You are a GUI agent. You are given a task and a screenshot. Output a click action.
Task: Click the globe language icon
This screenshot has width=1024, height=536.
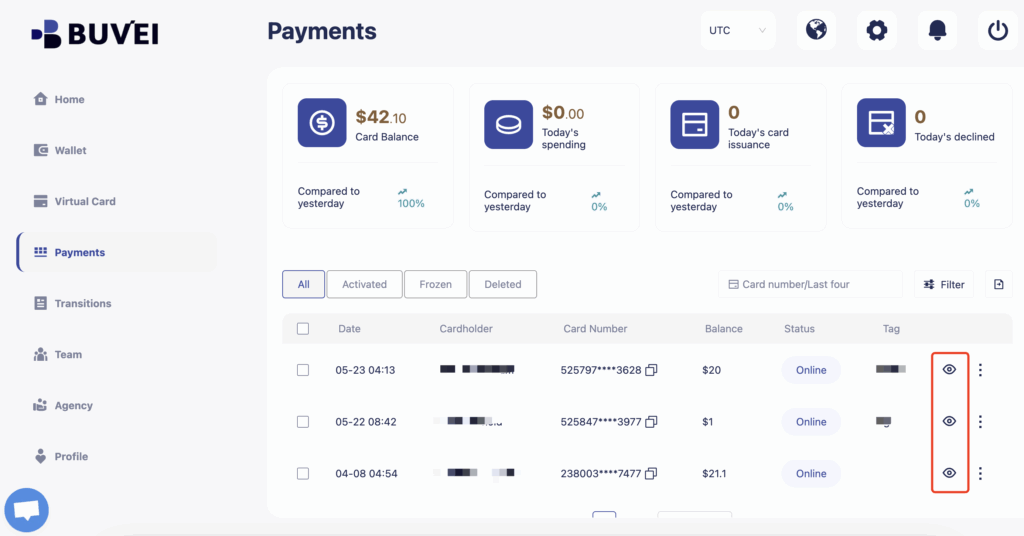[x=816, y=30]
